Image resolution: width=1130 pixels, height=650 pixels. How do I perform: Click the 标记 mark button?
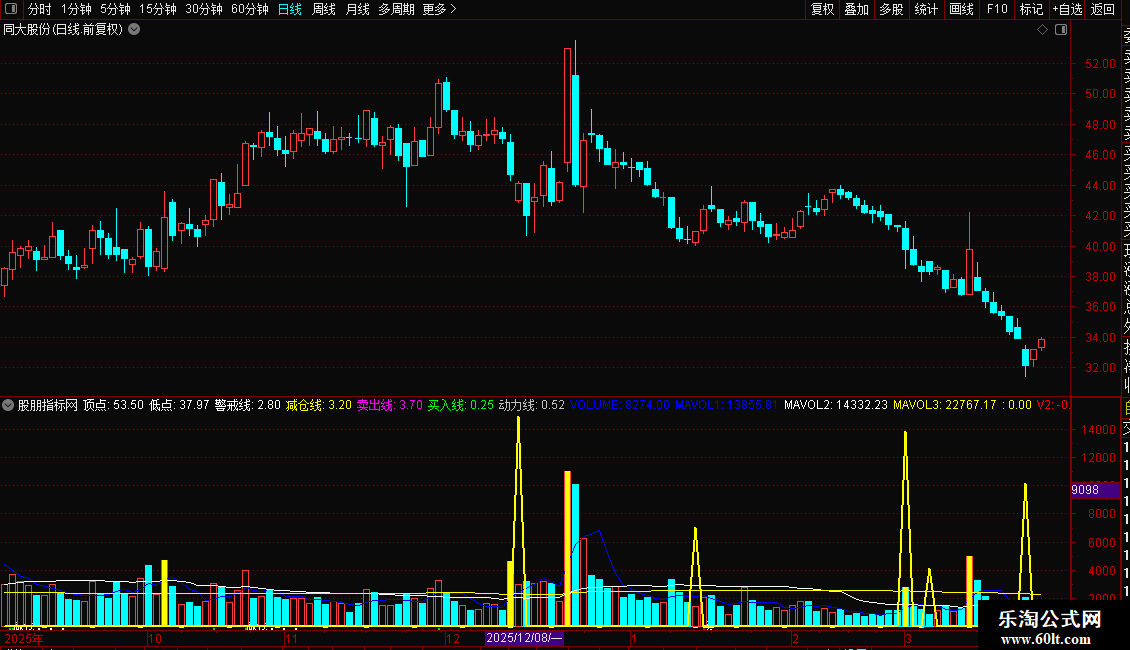click(x=1031, y=9)
